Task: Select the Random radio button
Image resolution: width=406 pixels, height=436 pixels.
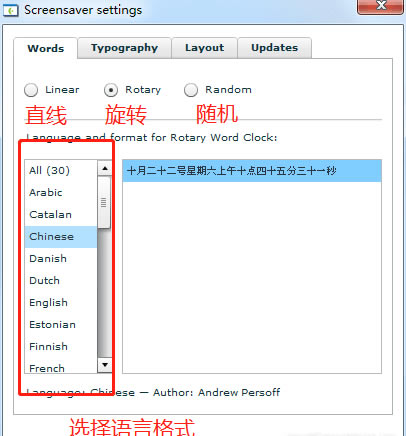Action: [x=191, y=90]
